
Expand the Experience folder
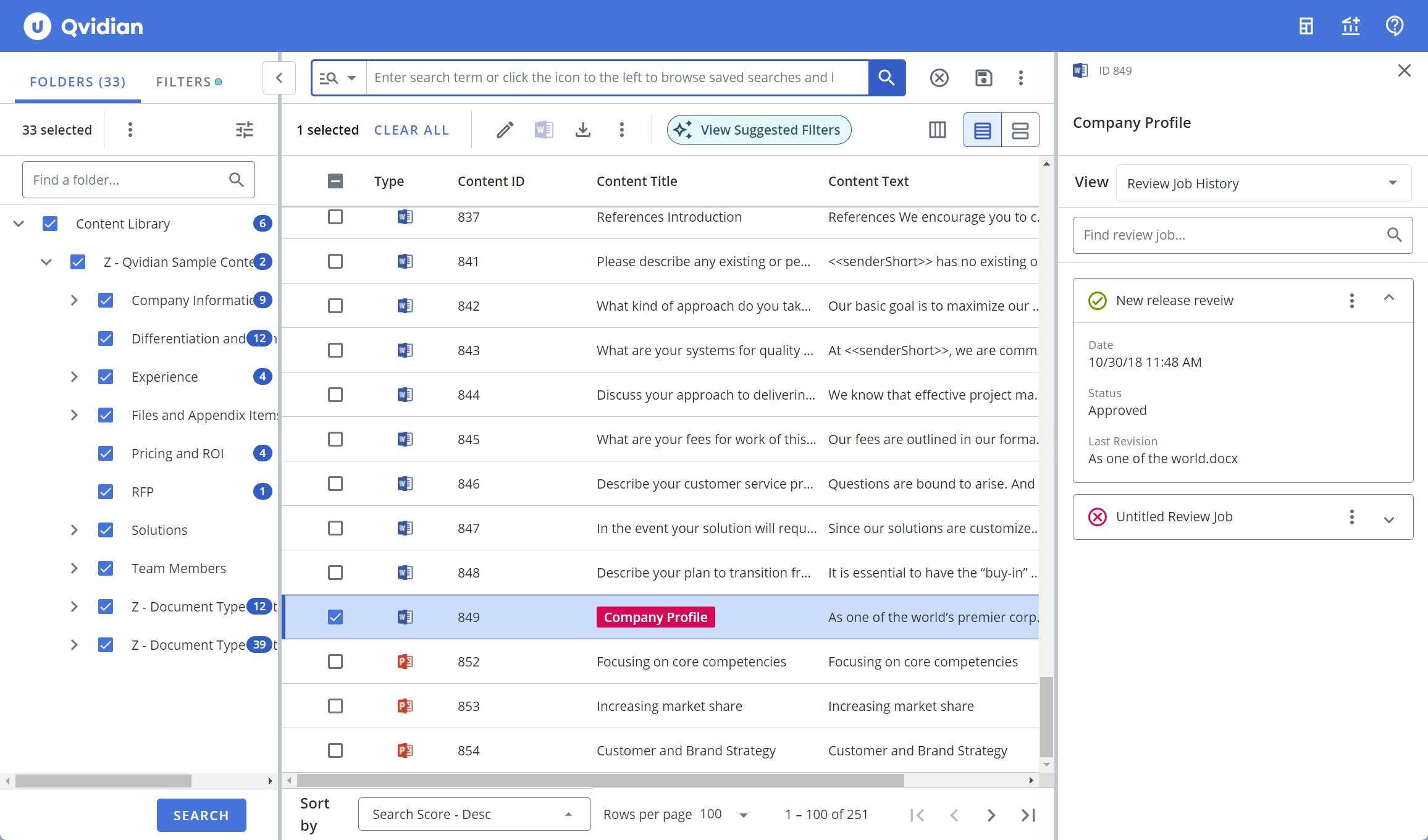click(74, 377)
